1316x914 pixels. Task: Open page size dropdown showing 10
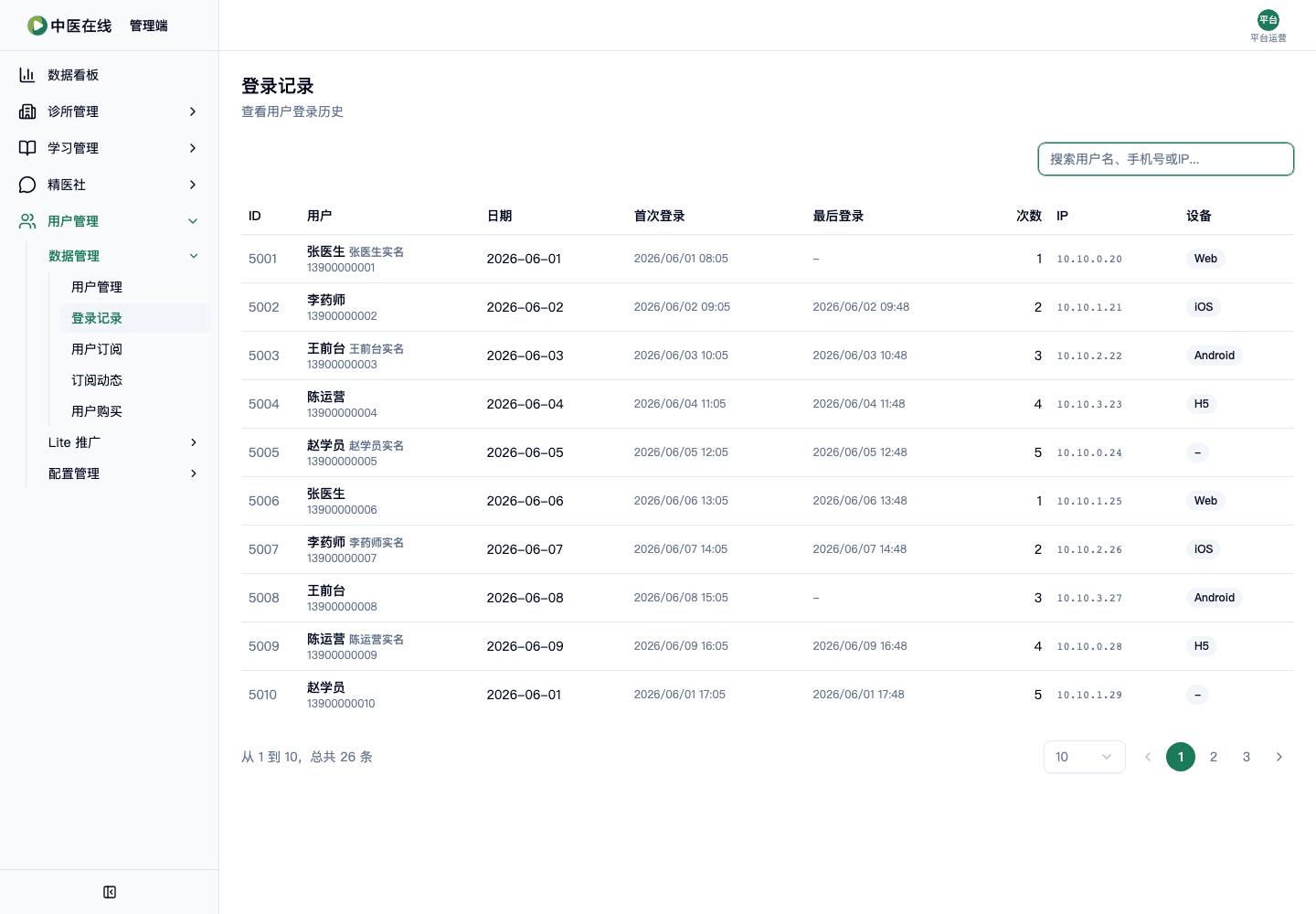click(1085, 757)
